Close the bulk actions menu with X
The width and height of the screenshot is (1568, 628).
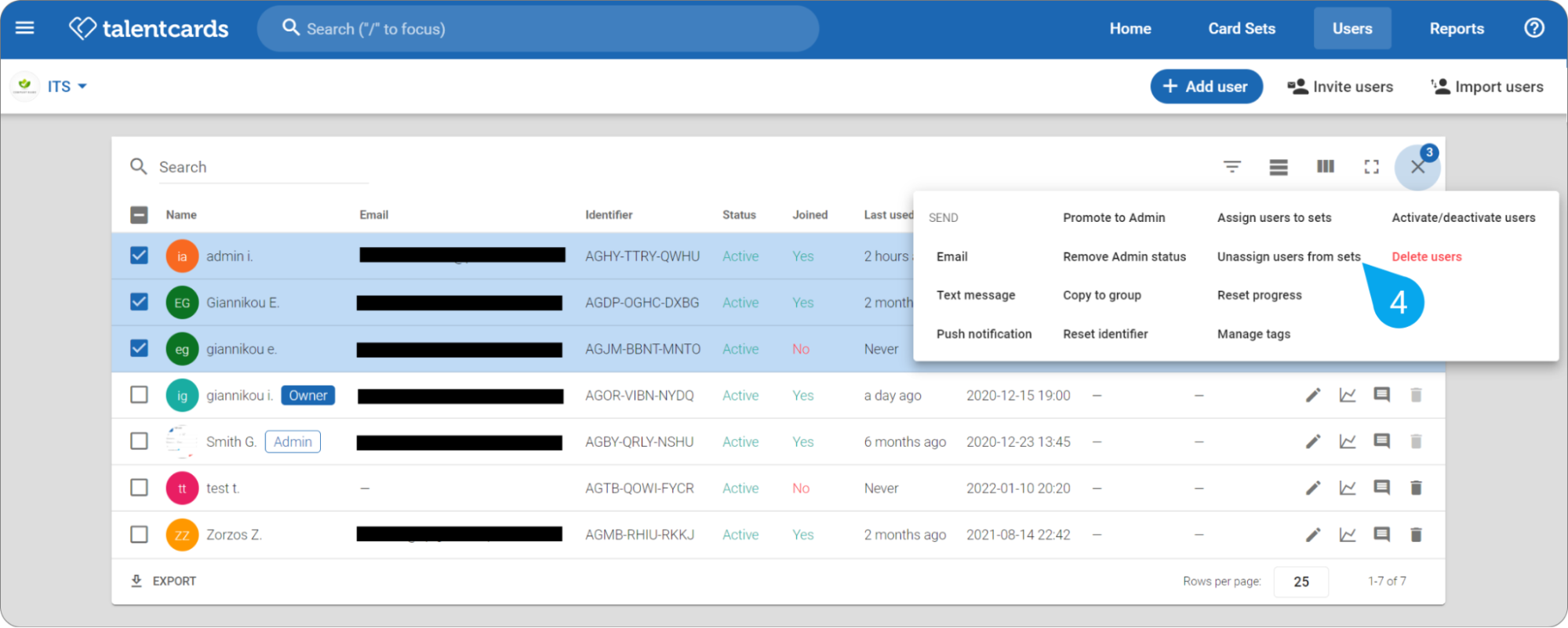pos(1417,167)
